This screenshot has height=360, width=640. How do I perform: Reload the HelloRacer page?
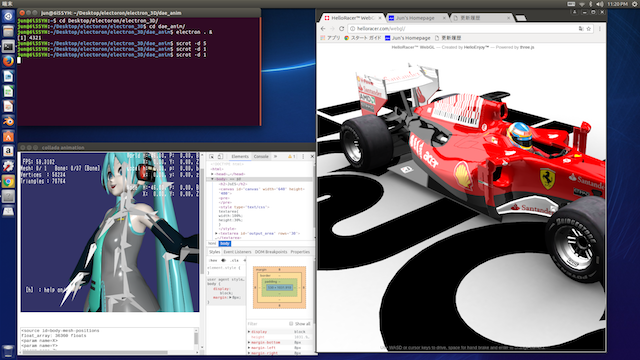pos(342,29)
